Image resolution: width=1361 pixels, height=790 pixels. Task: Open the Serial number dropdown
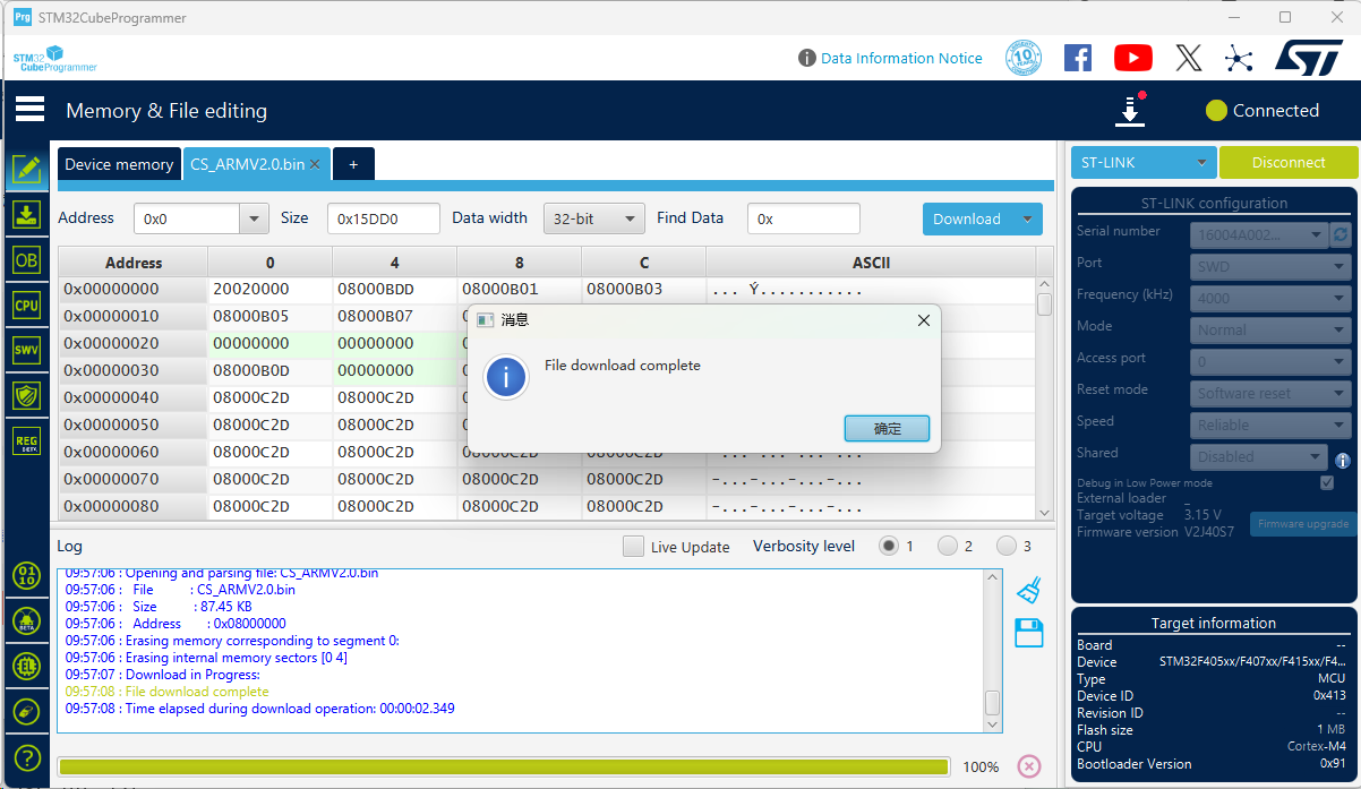coord(1259,235)
